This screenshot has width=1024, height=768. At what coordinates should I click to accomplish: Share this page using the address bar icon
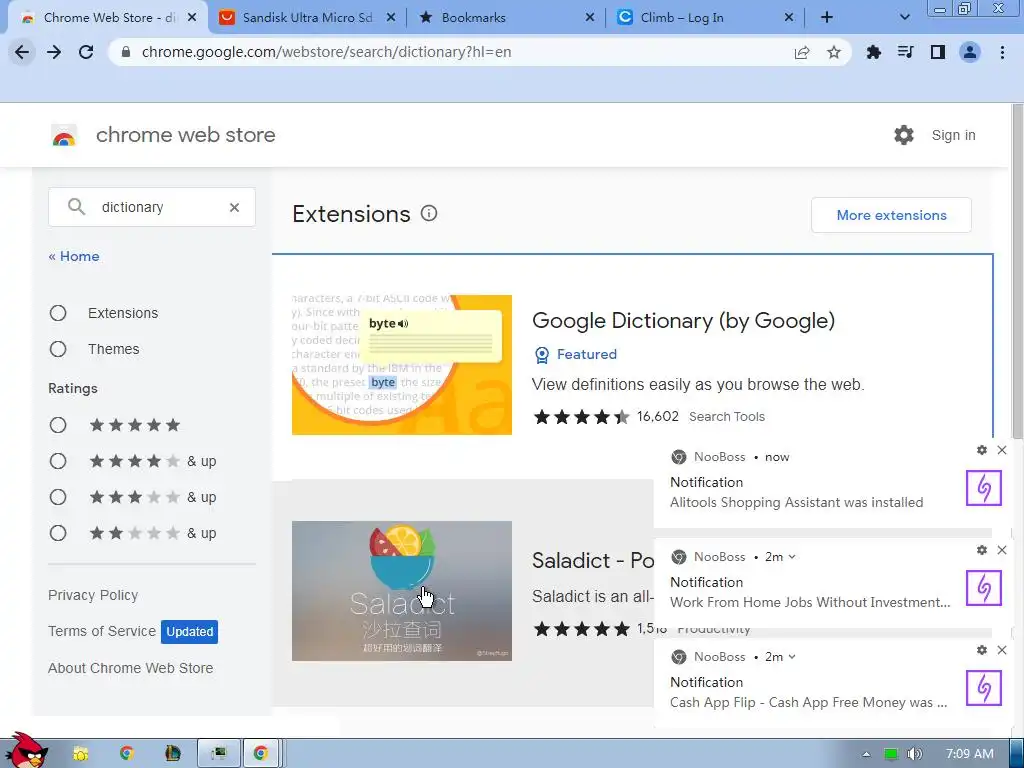802,52
